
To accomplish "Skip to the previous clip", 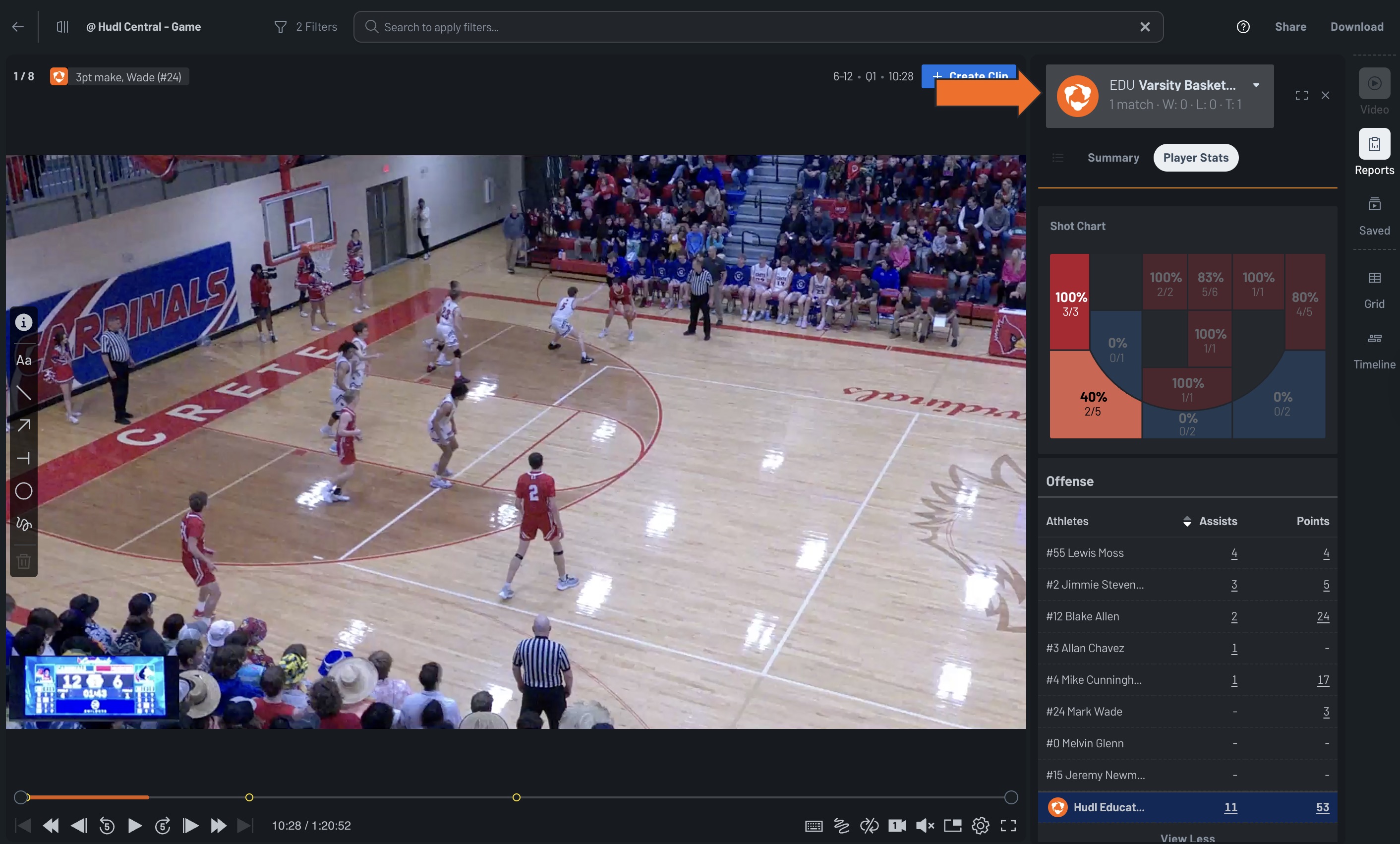I will click(23, 825).
